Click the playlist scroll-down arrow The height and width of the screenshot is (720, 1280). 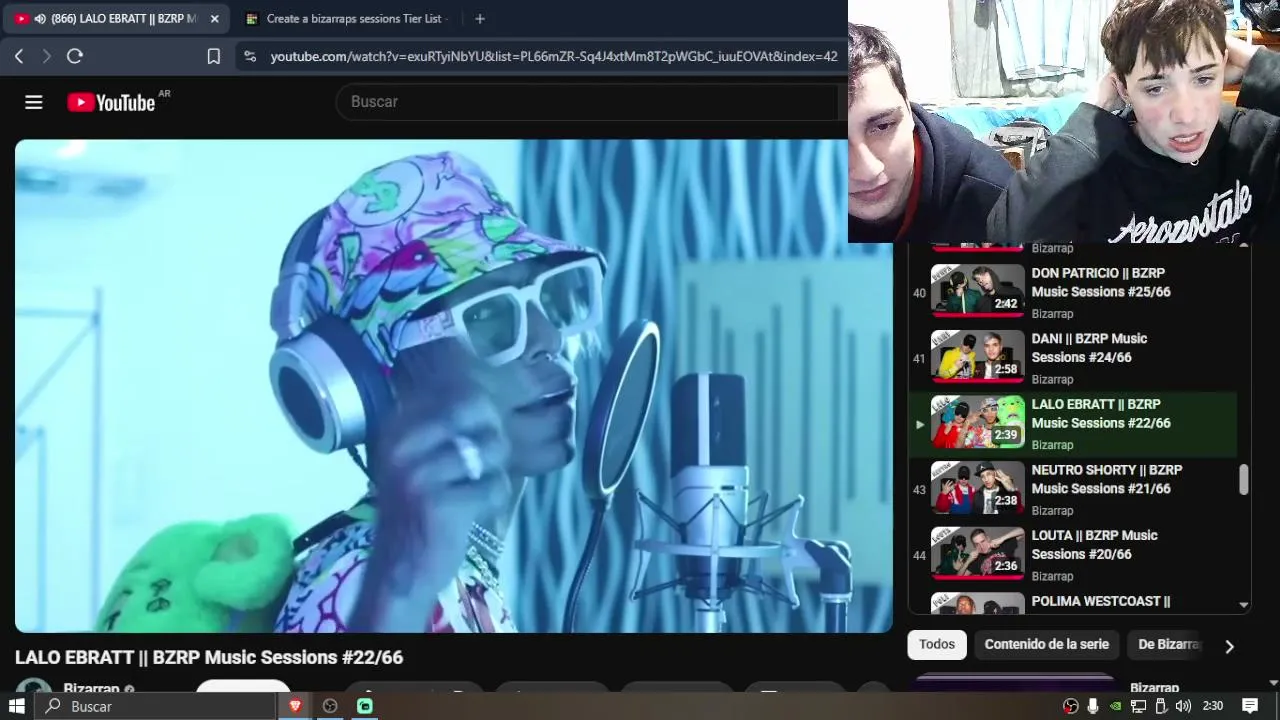pos(1244,605)
